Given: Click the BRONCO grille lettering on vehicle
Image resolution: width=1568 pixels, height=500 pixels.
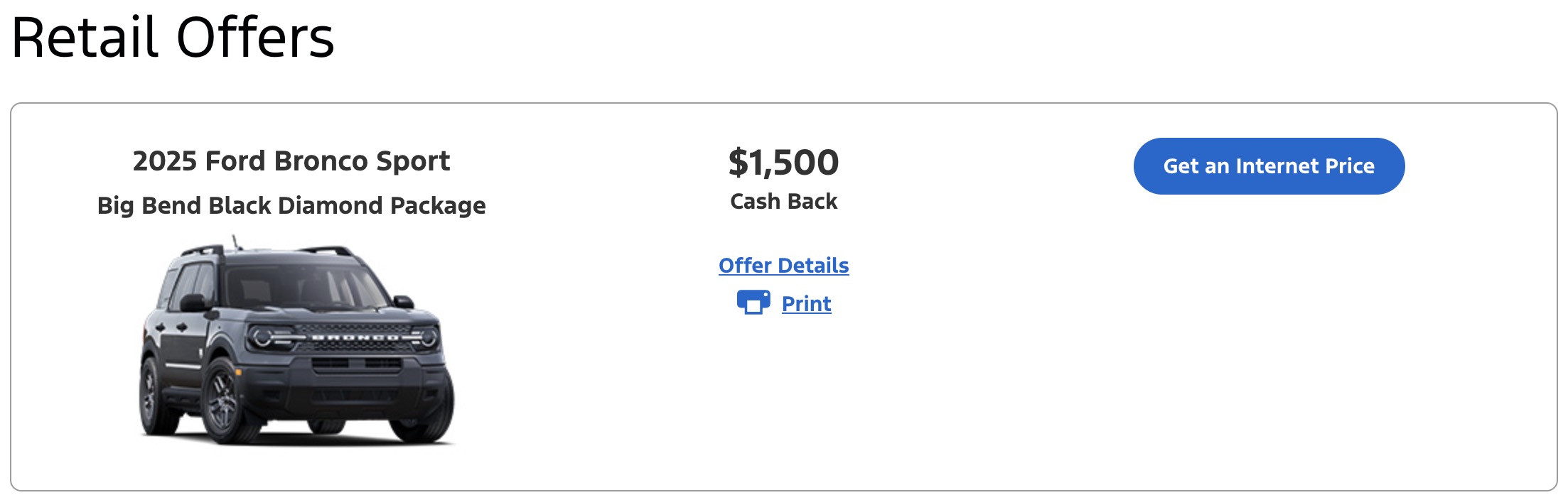Looking at the screenshot, I should click(355, 337).
